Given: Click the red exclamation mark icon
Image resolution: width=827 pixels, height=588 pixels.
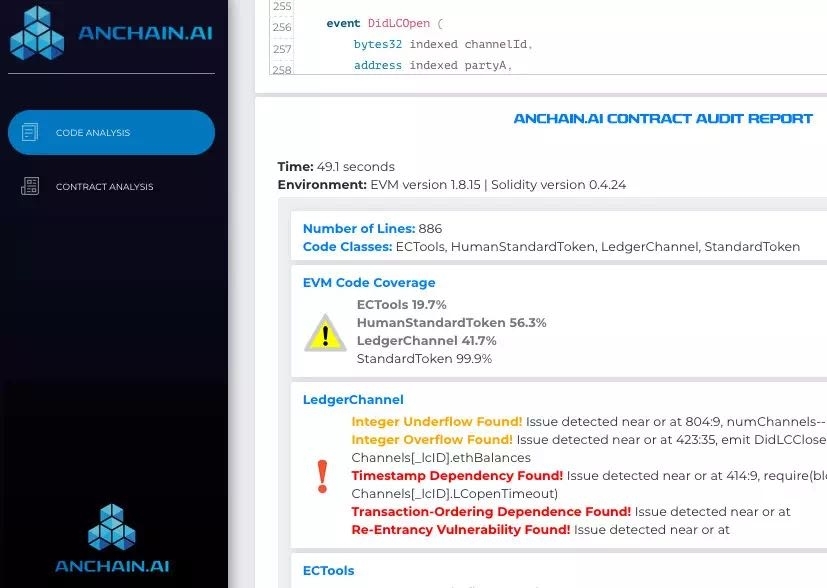Looking at the screenshot, I should 322,476.
